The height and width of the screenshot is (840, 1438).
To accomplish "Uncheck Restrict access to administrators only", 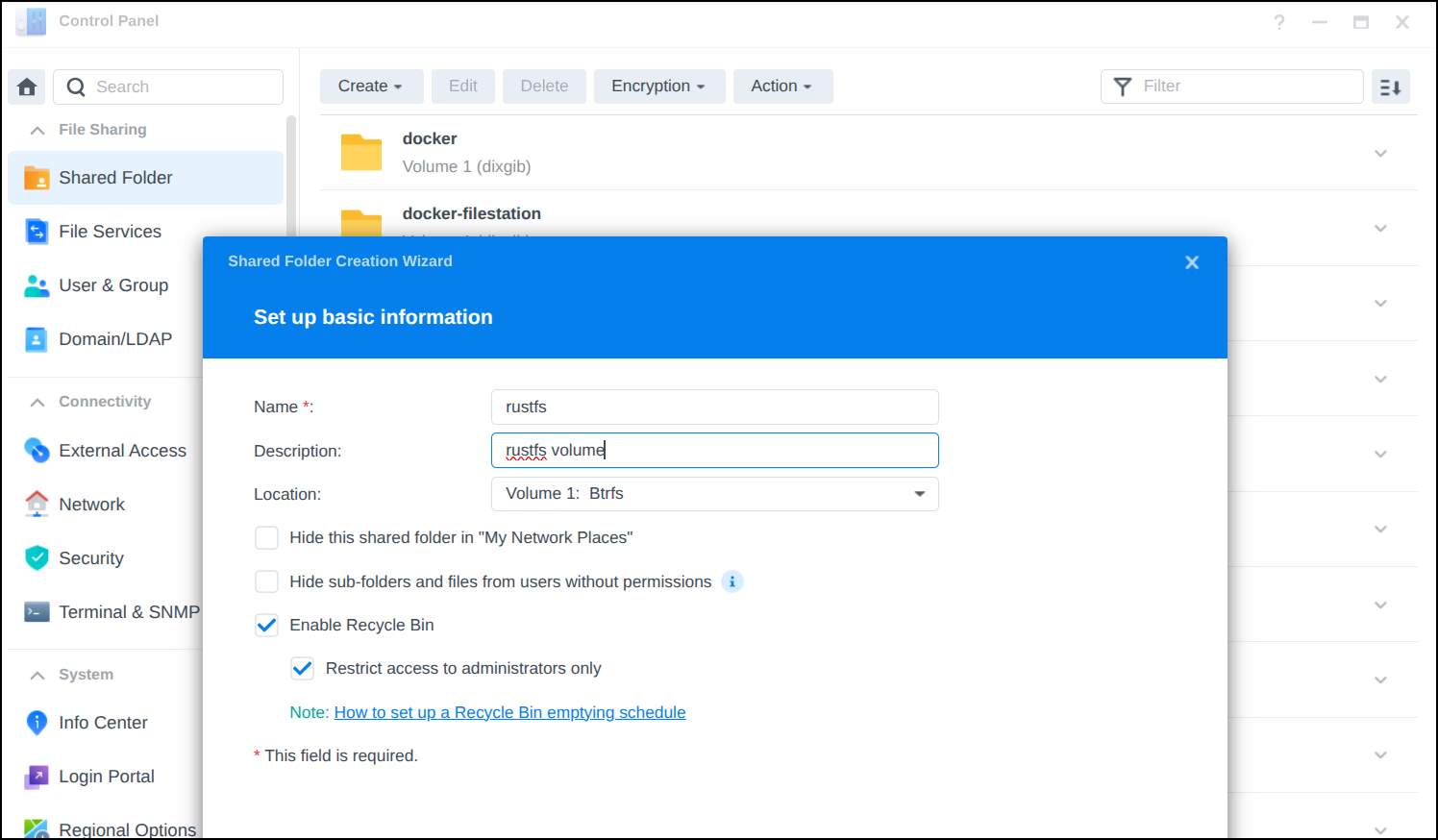I will (303, 669).
